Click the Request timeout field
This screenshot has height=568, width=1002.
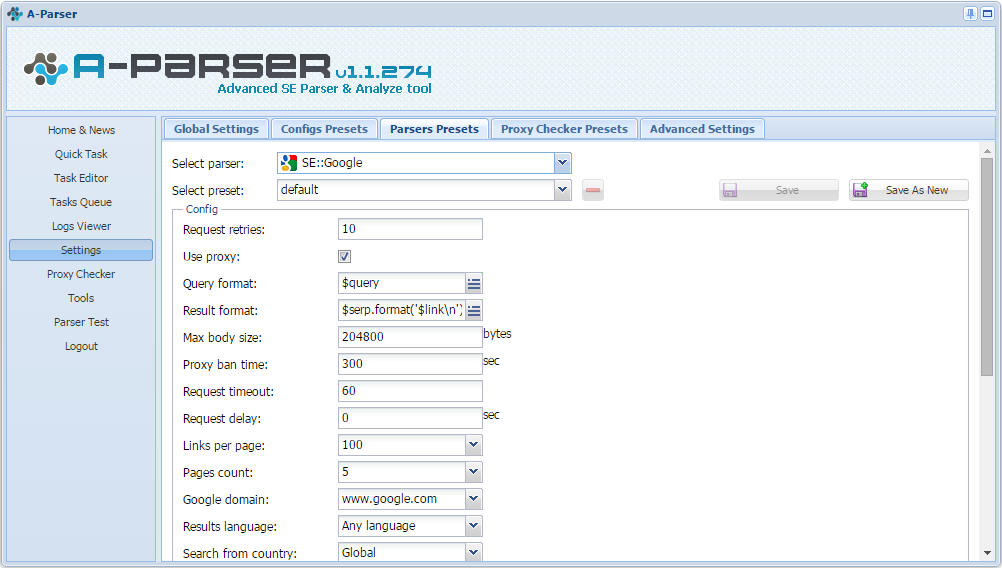coord(410,391)
